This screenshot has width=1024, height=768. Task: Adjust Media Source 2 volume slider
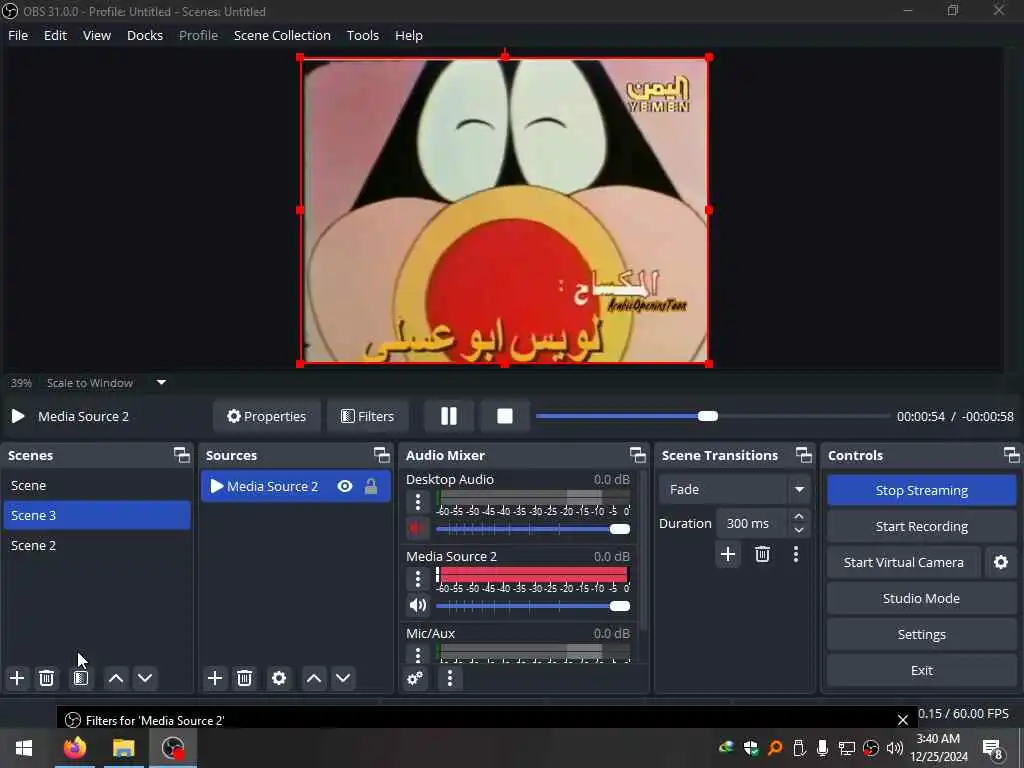(x=533, y=606)
